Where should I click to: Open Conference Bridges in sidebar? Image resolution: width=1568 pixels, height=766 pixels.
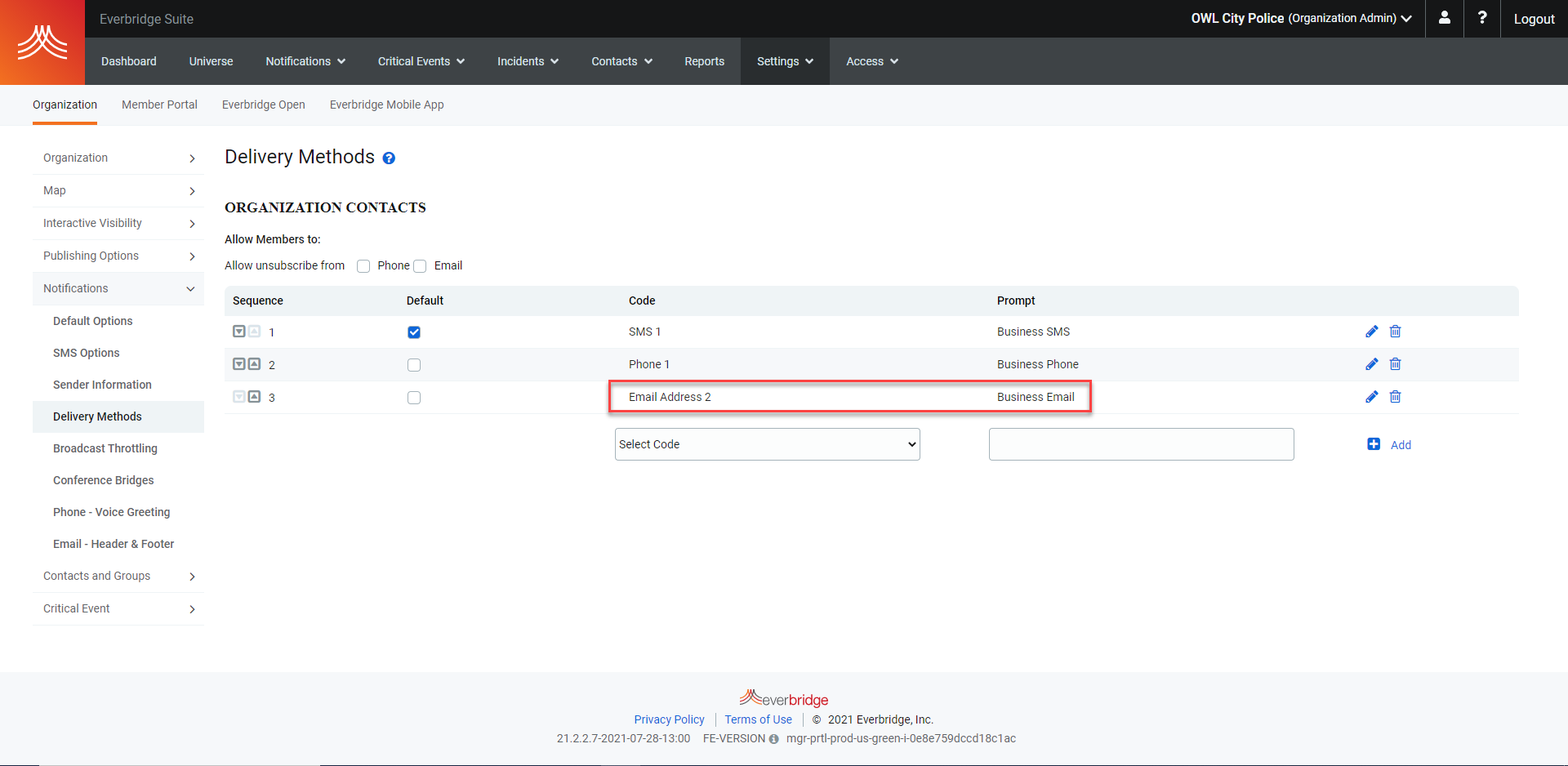pyautogui.click(x=104, y=480)
